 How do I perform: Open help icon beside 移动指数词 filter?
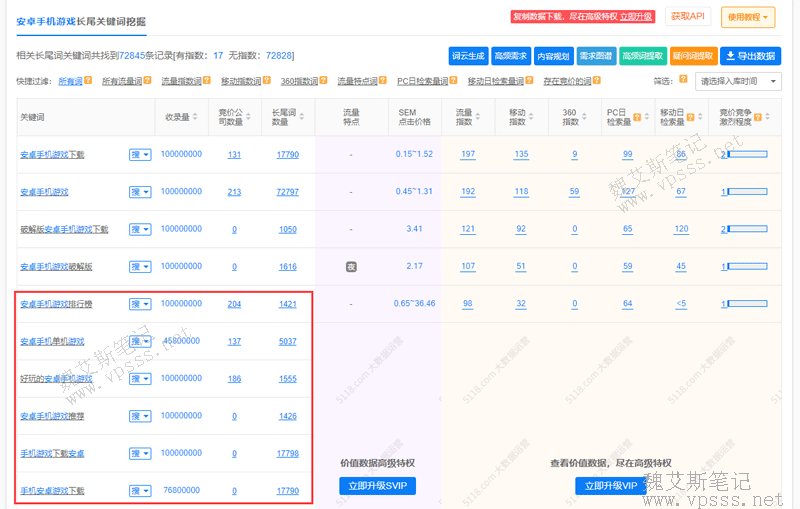tap(266, 81)
